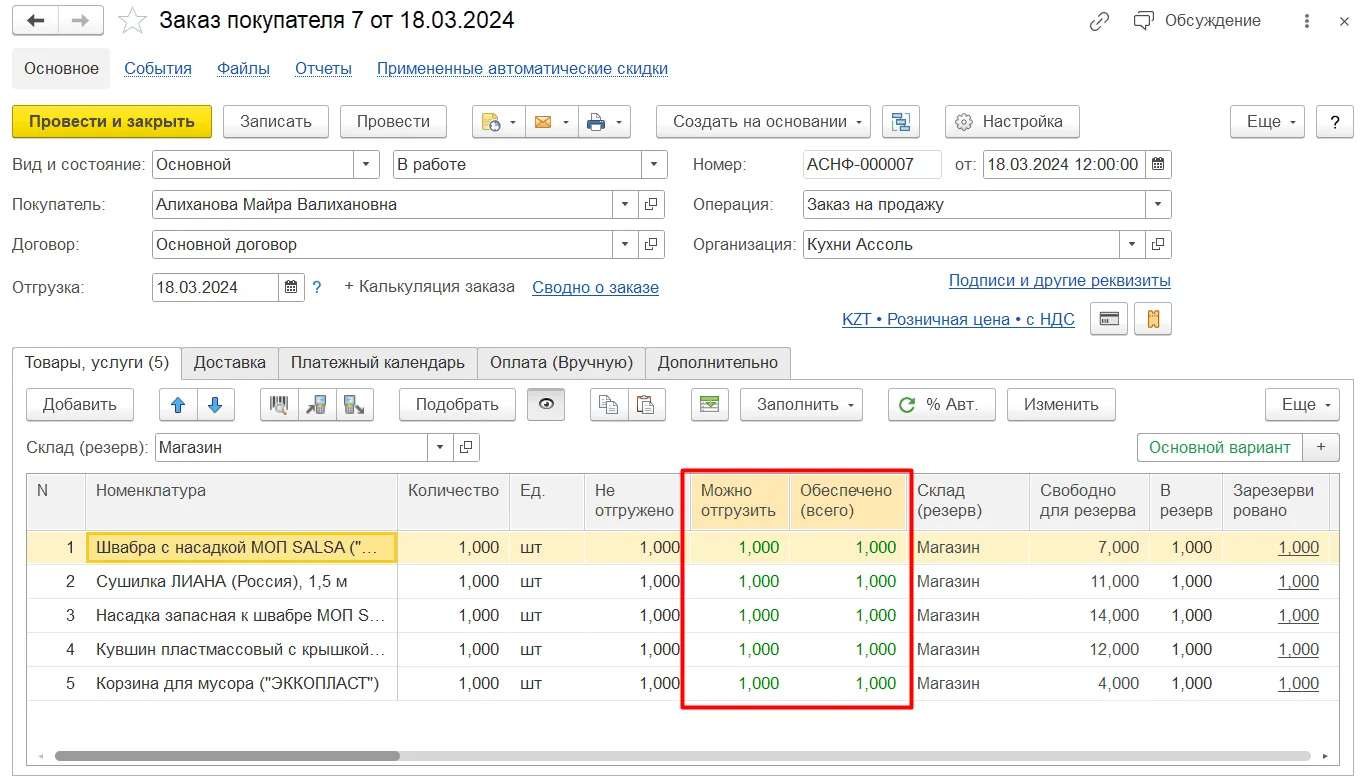
Task: Expand the order state В работе dropdown
Action: [655, 165]
